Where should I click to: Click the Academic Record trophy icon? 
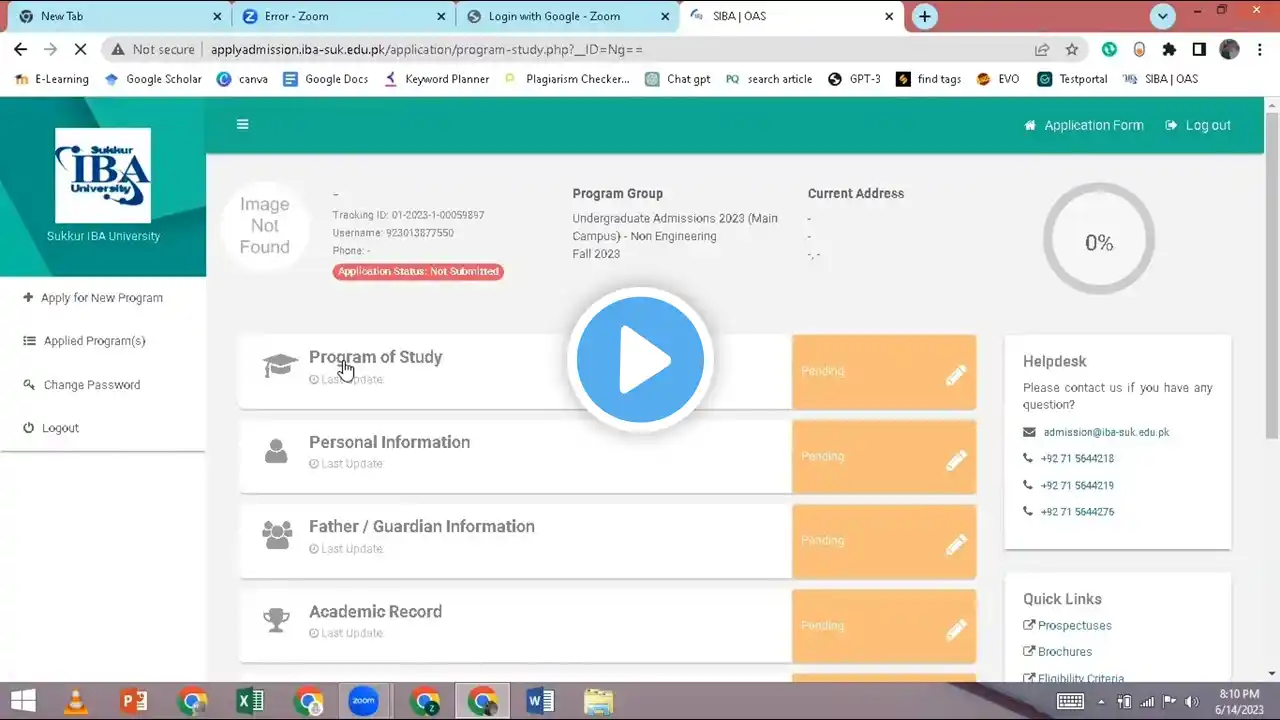tap(276, 620)
